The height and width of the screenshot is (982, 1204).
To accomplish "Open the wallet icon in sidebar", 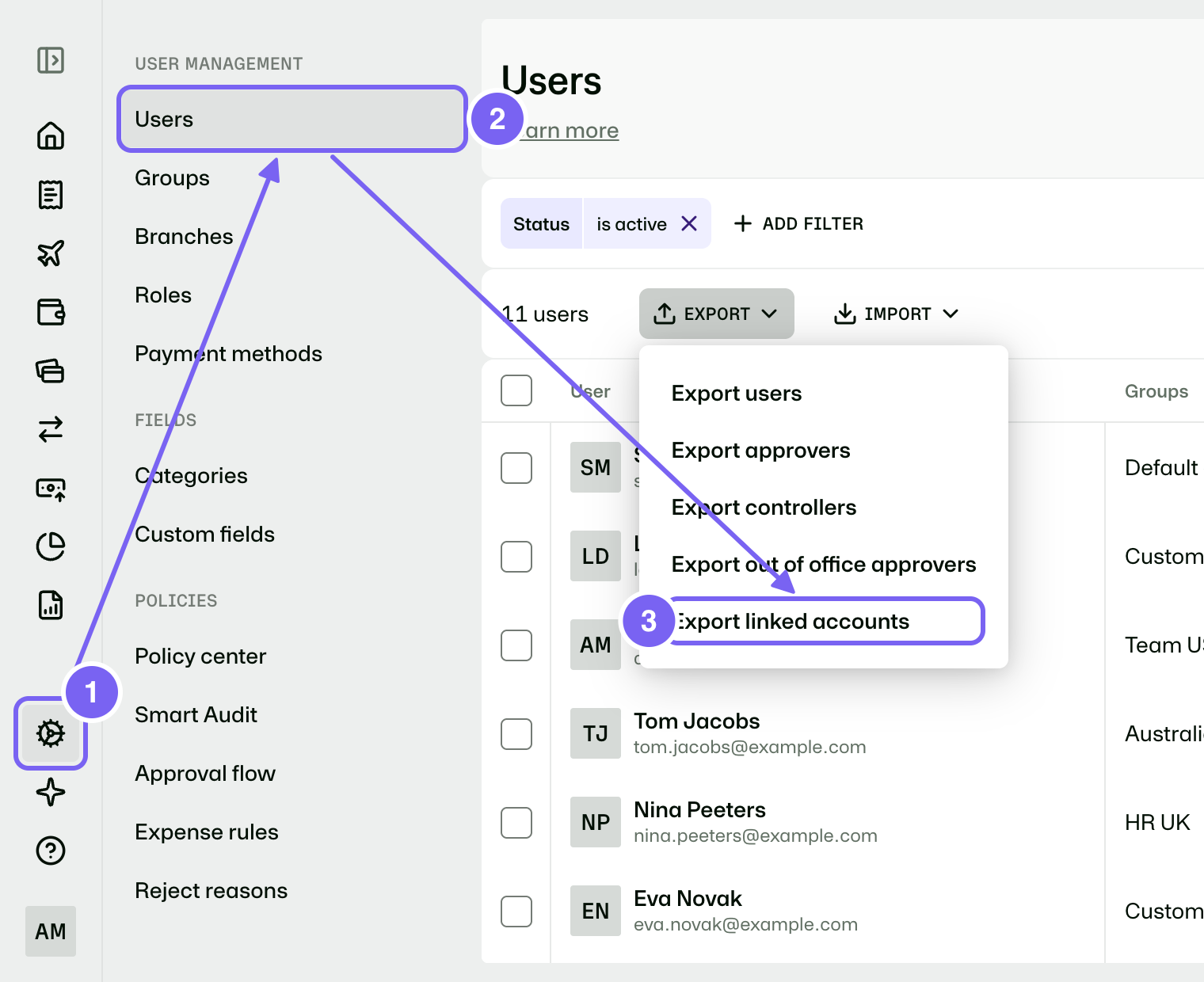I will [51, 312].
